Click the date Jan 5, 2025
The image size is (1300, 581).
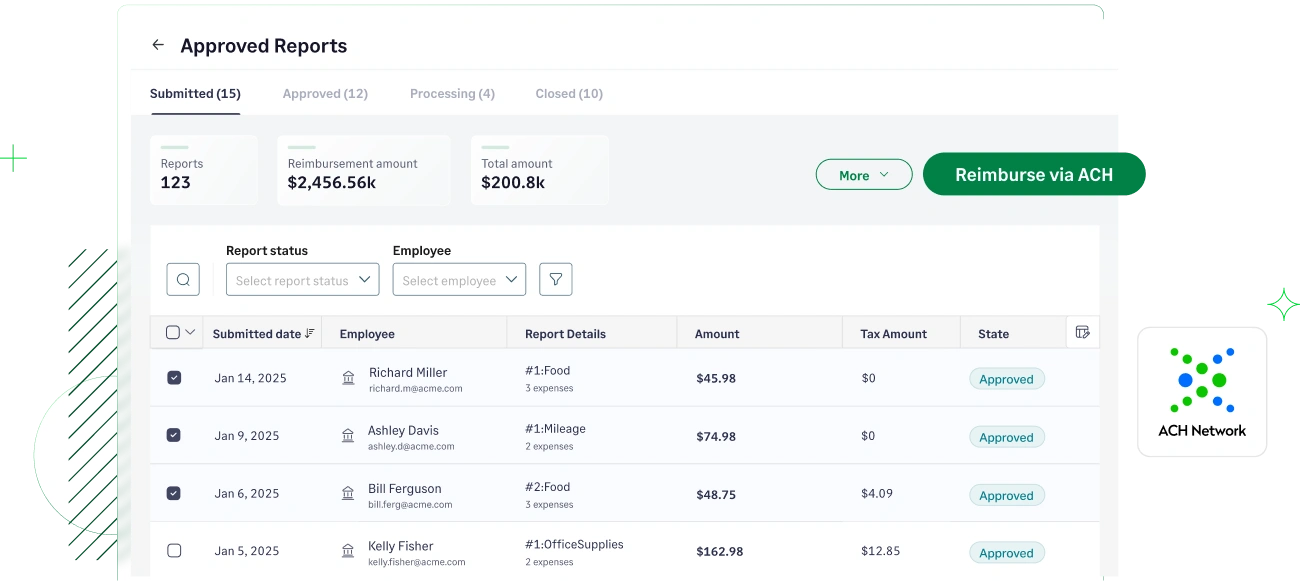click(x=247, y=551)
